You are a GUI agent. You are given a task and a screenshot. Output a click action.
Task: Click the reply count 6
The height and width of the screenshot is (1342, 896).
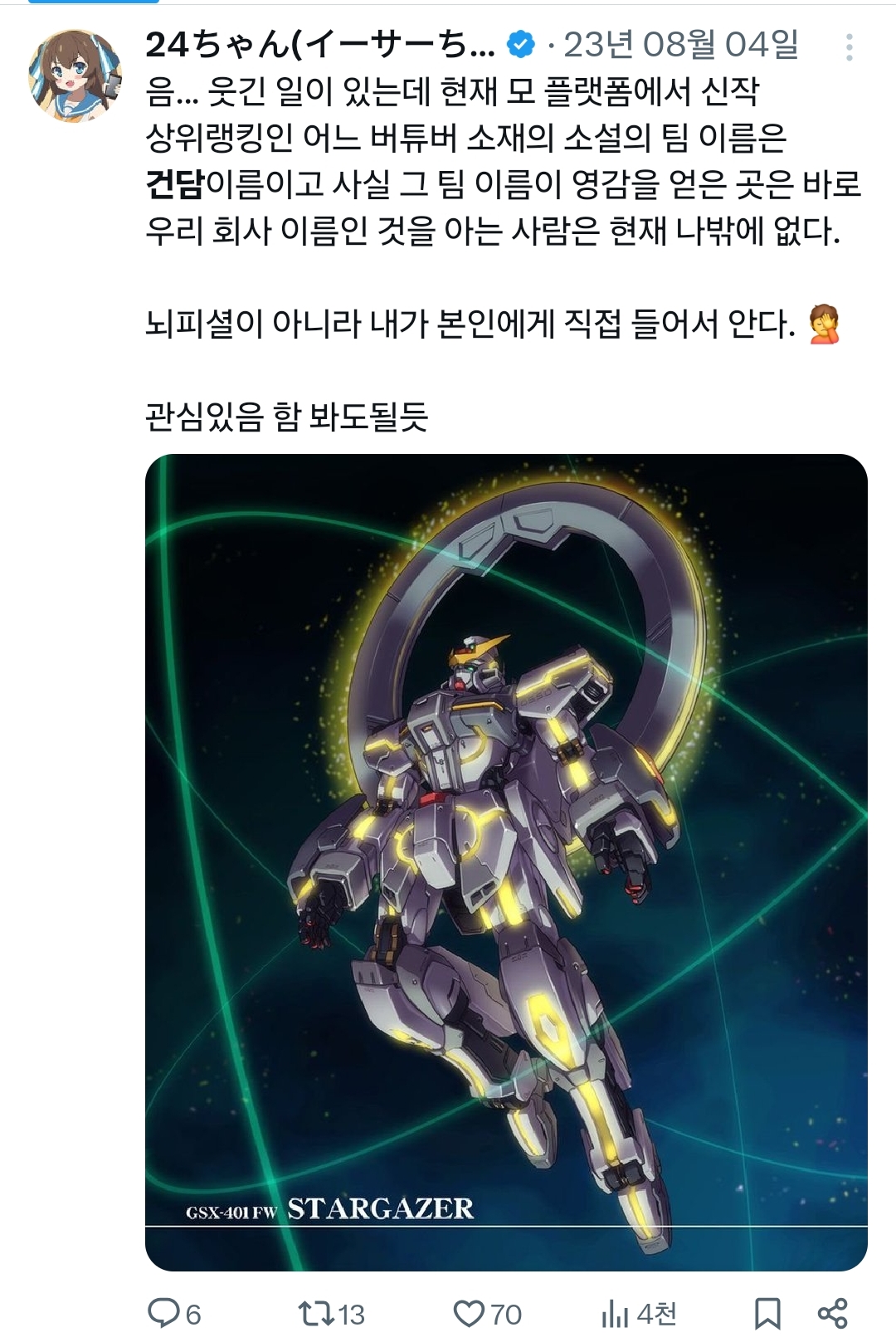pyautogui.click(x=193, y=1314)
